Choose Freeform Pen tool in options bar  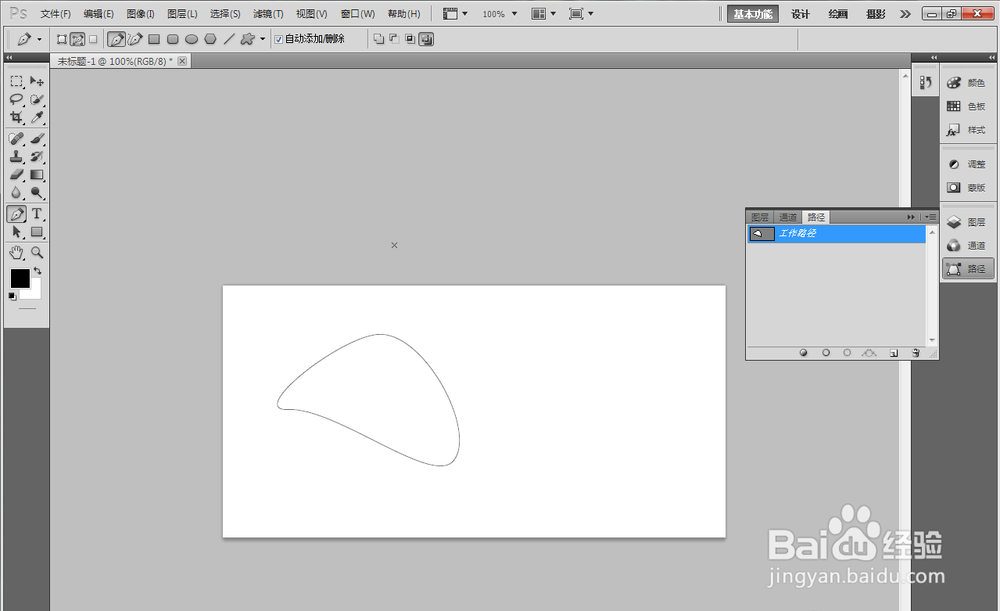point(135,40)
